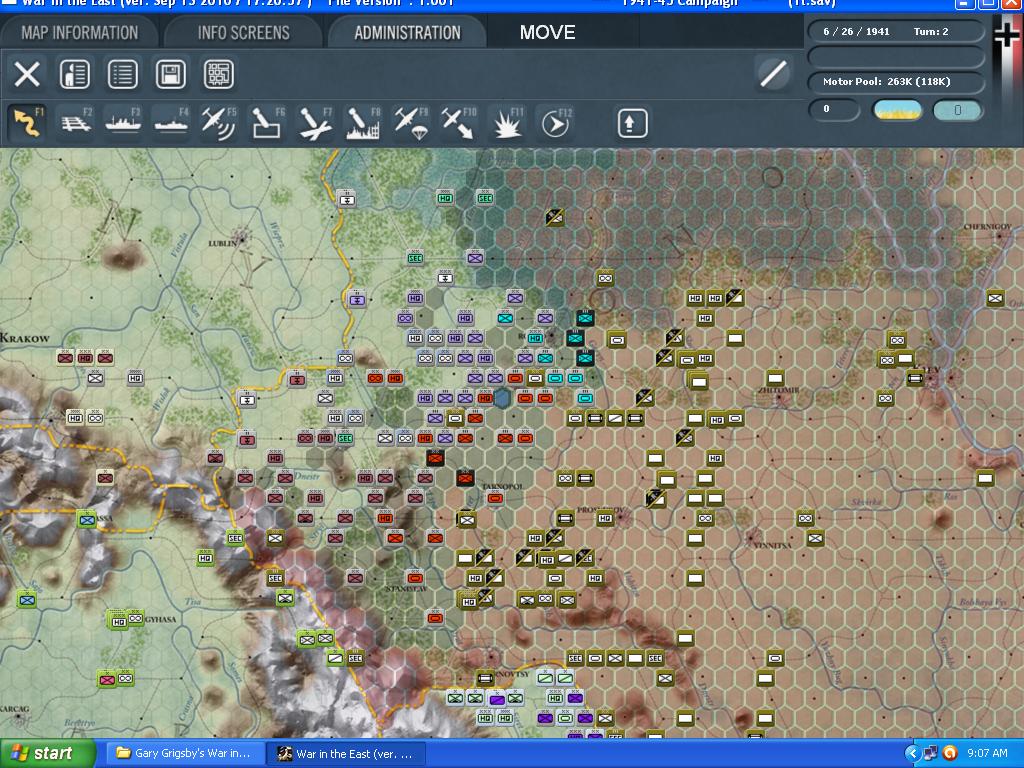Open the INFO SCREENS tab
1024x768 pixels.
point(244,32)
